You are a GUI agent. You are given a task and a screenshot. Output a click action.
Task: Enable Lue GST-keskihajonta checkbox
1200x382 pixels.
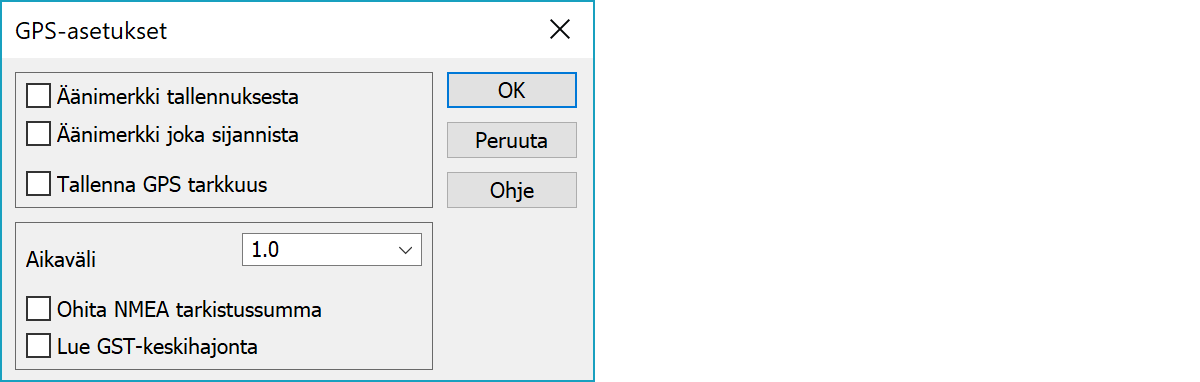38,346
